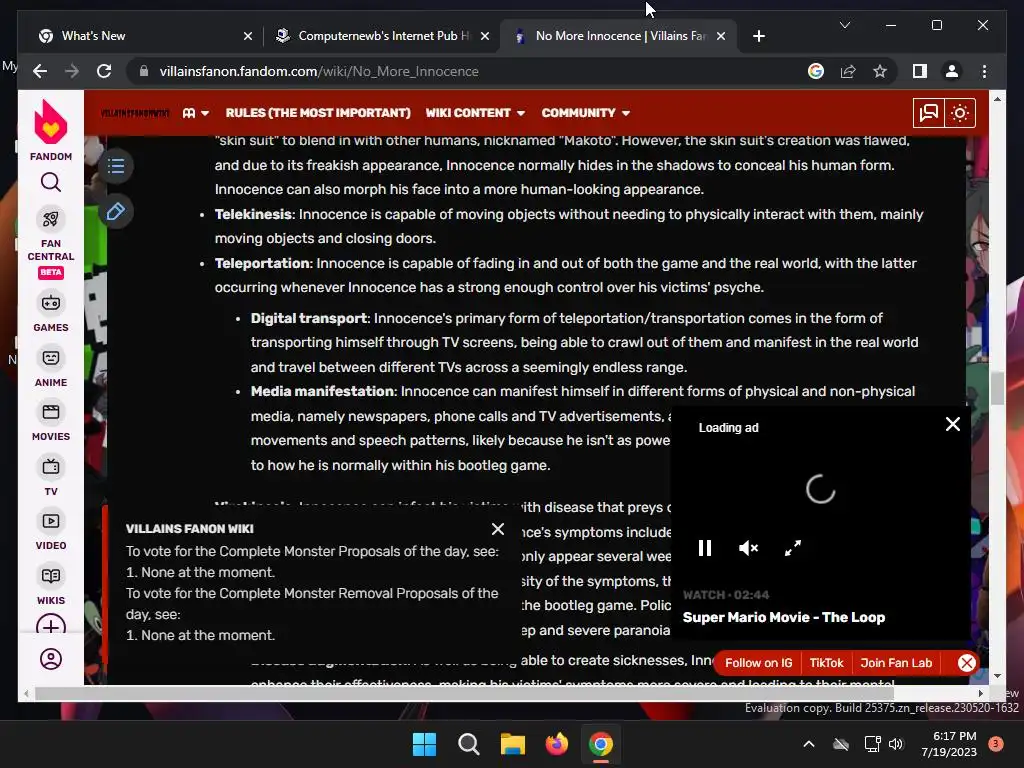1024x768 pixels.
Task: Switch to Computernewb's Internet Pub tab
Action: pos(382,36)
